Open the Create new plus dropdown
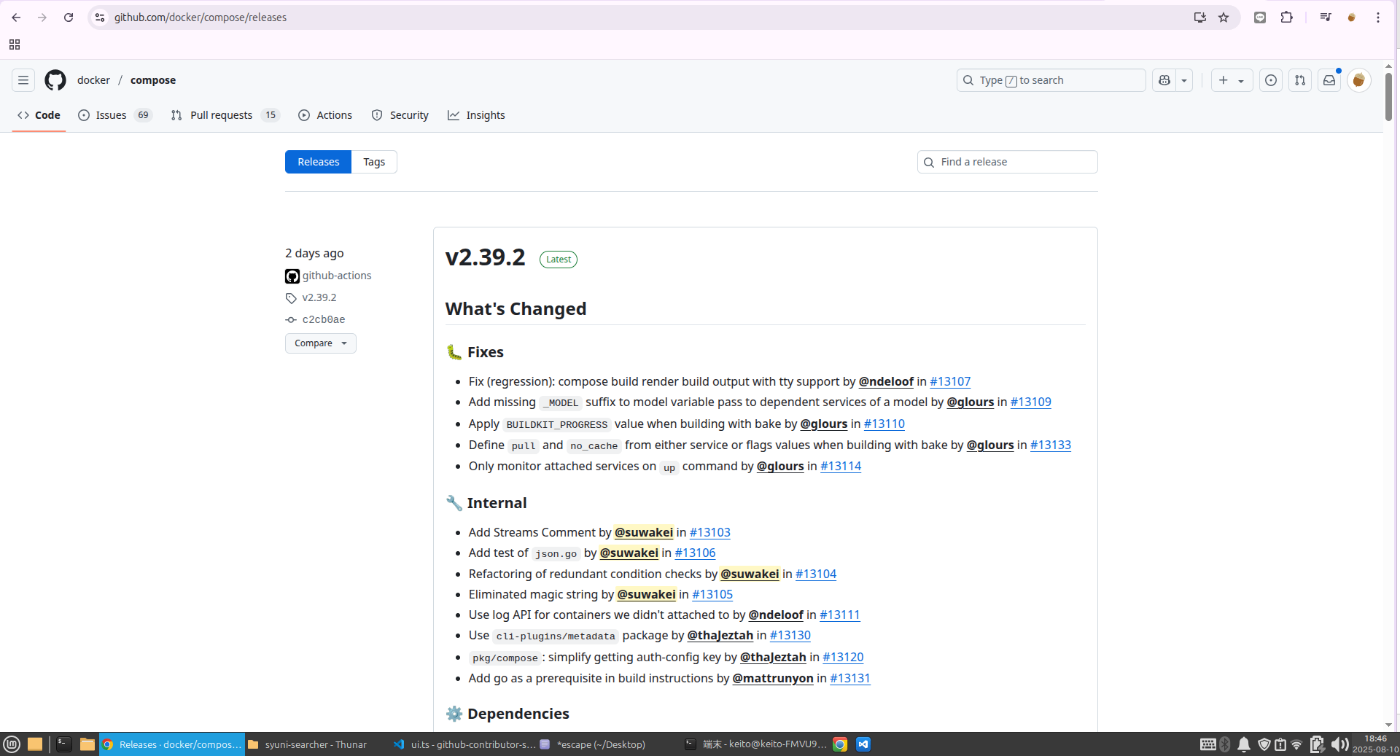Screen dimensions: 1400x756 pyautogui.click(x=1232, y=80)
